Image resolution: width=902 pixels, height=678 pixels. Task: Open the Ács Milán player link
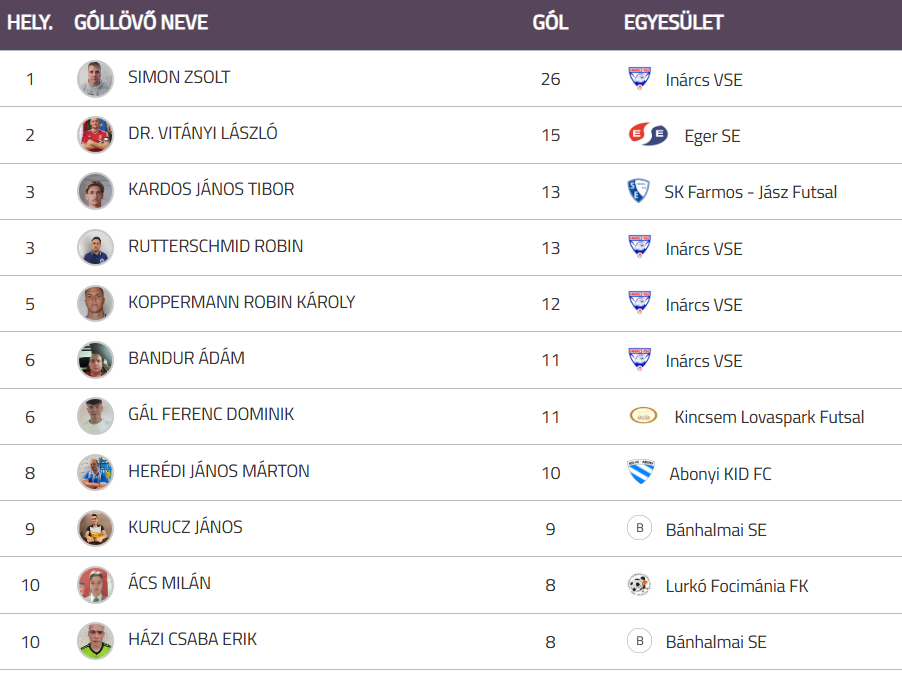(x=169, y=583)
